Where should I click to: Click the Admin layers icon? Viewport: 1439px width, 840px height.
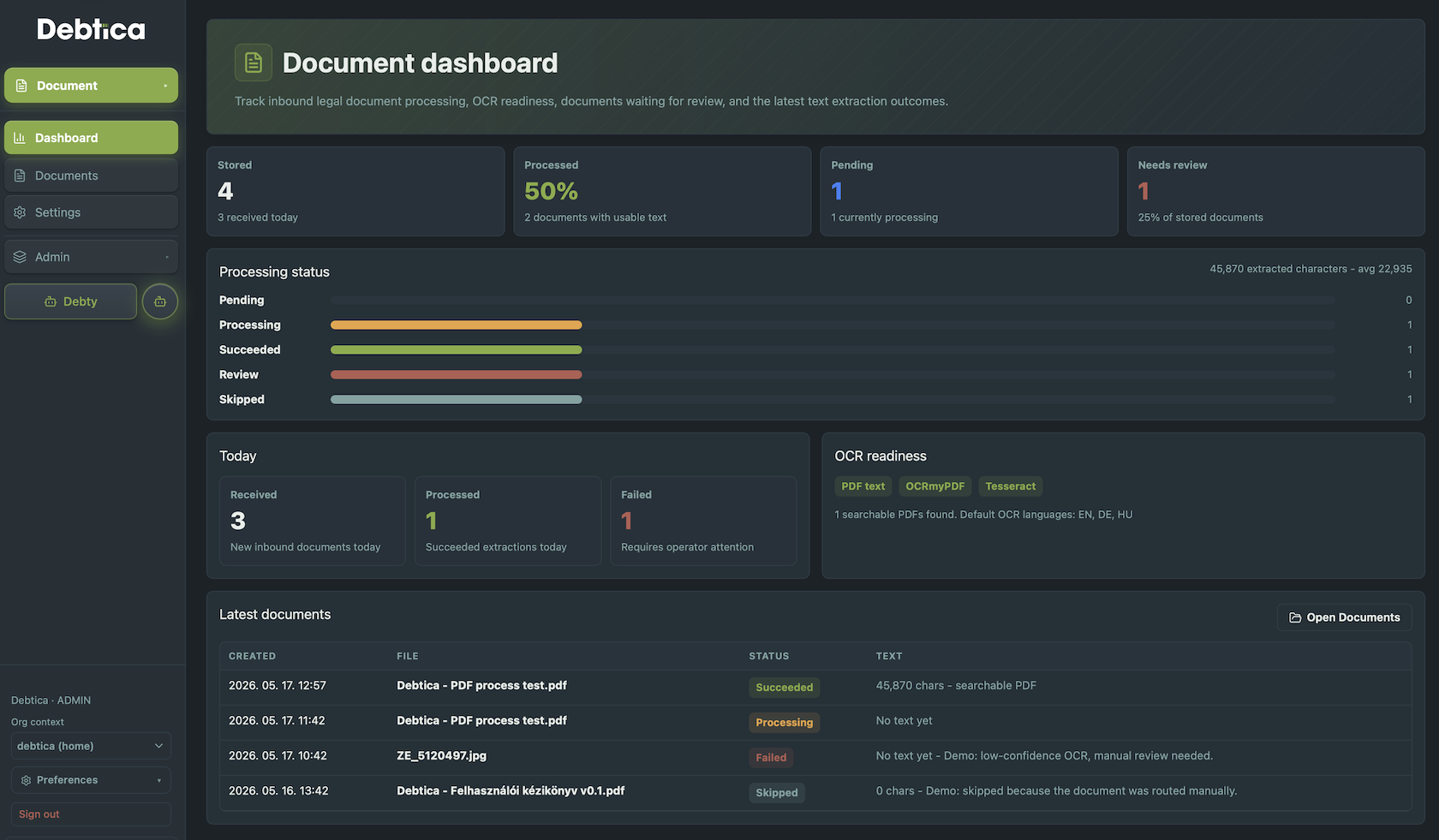[20, 257]
